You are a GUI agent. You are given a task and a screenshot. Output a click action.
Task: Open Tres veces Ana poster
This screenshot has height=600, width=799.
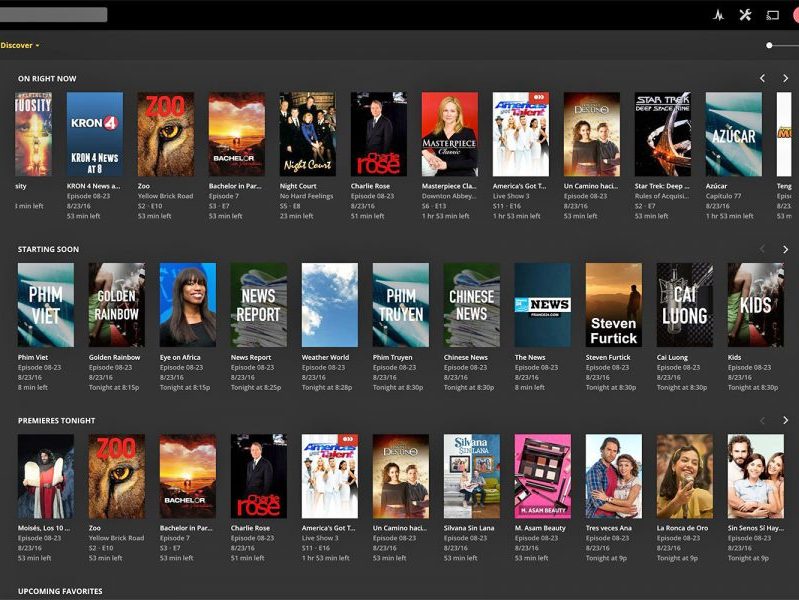point(614,476)
